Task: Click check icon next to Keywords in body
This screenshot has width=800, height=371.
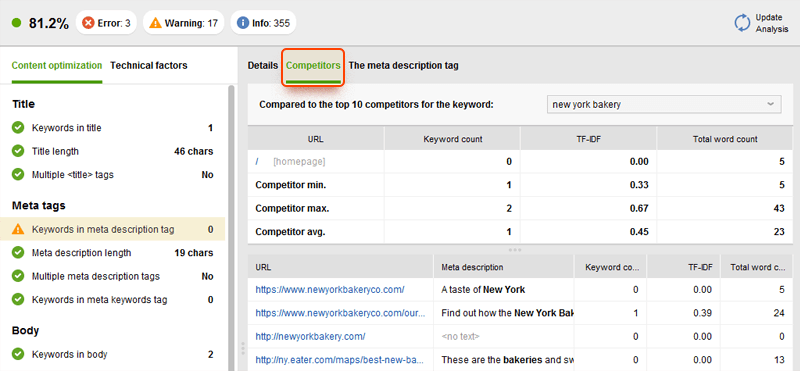Action: (x=18, y=354)
